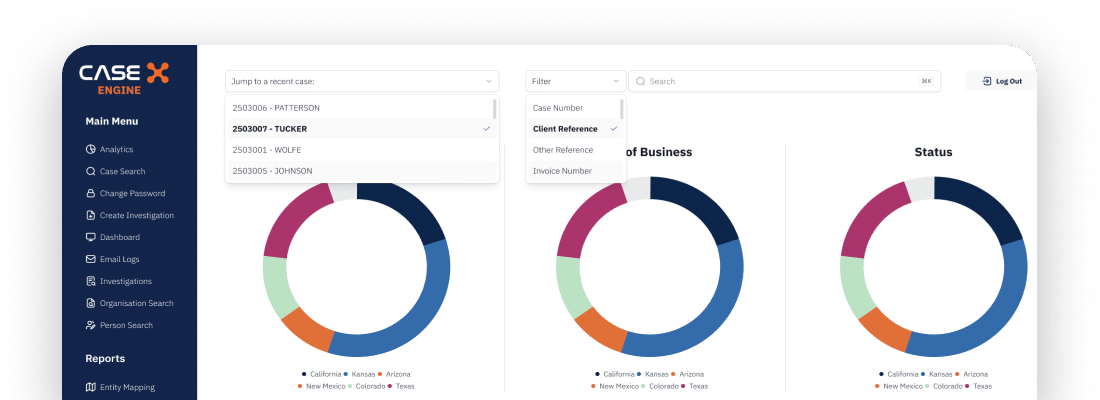Click into the Search input field
The height and width of the screenshot is (400, 1100).
click(x=780, y=81)
